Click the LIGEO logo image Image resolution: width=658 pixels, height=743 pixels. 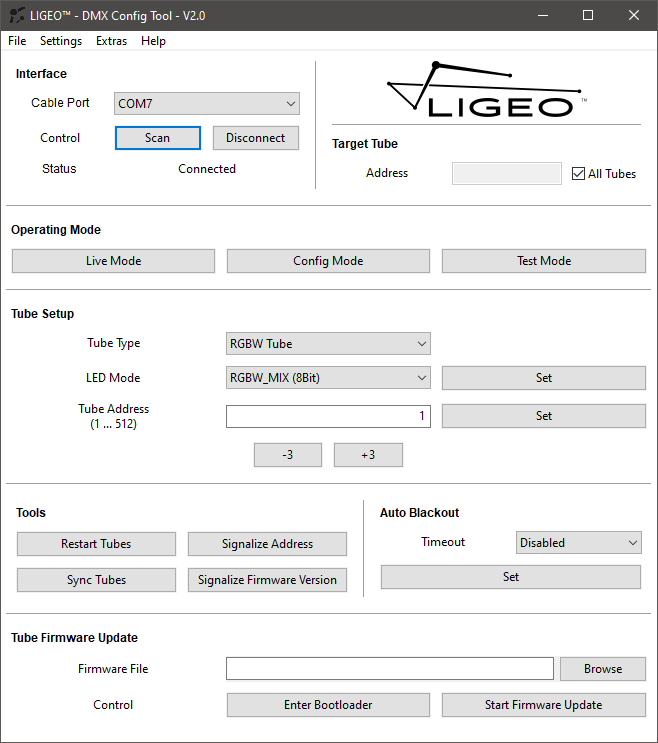pyautogui.click(x=486, y=90)
